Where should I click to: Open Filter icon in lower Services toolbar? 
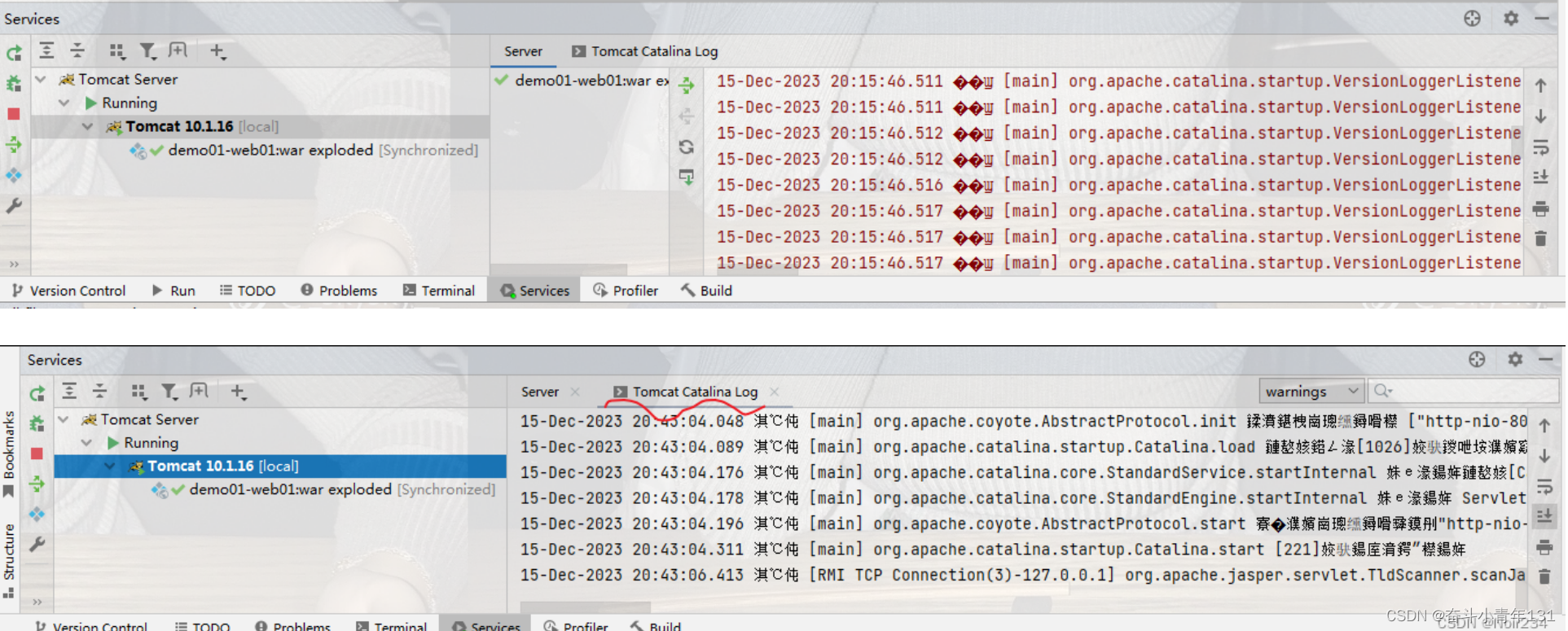click(169, 392)
